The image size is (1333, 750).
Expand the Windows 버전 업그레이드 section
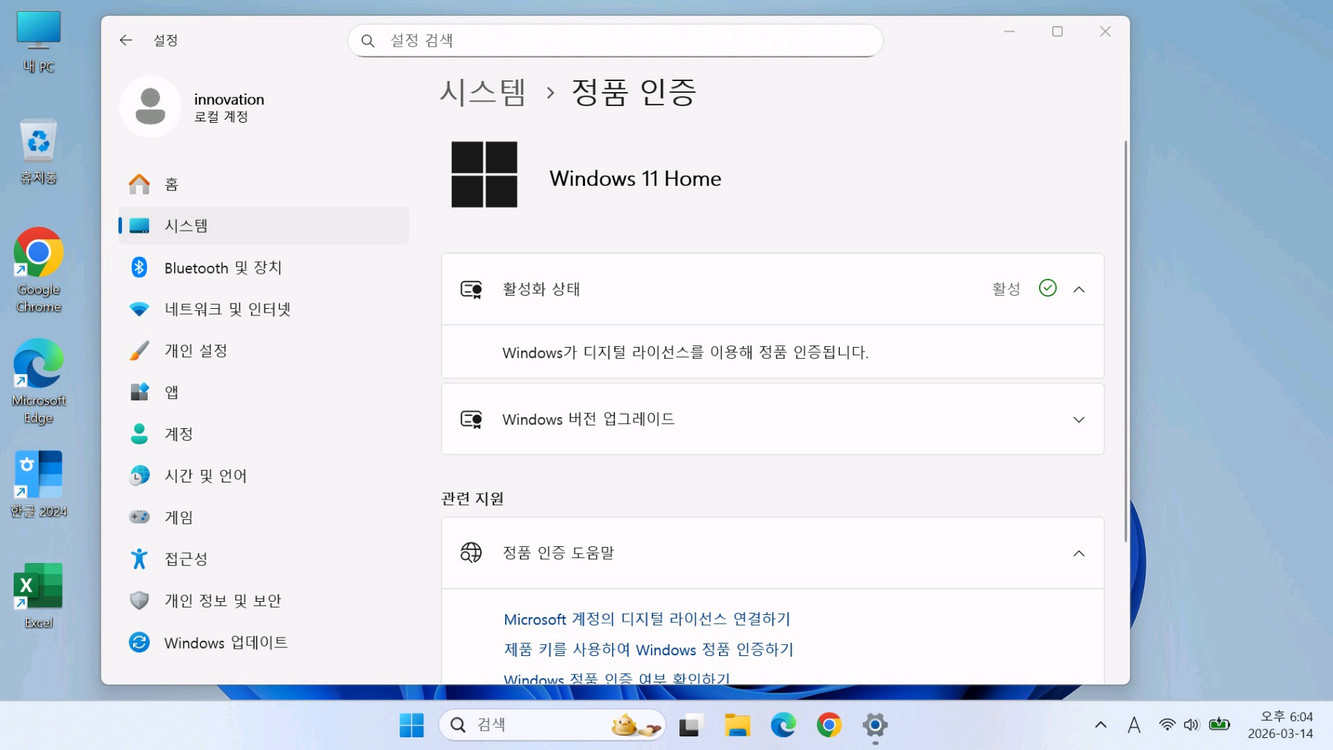[x=1078, y=419]
